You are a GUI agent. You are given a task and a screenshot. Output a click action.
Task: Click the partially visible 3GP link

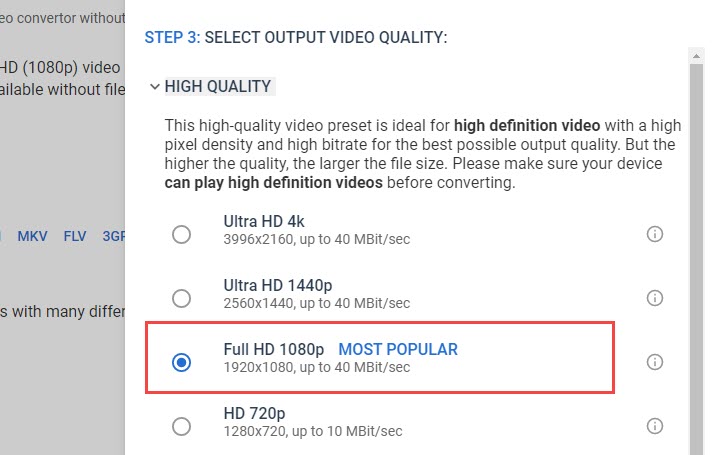(x=113, y=237)
